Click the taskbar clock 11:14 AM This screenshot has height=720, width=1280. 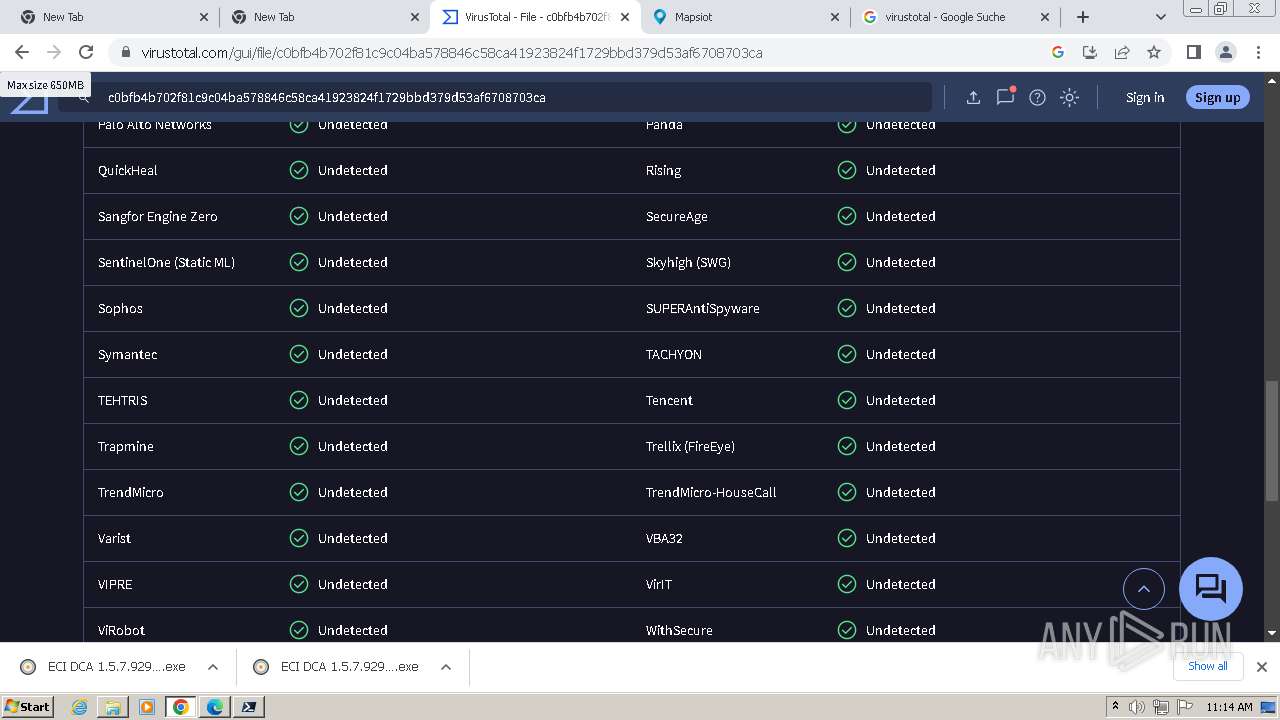1229,707
